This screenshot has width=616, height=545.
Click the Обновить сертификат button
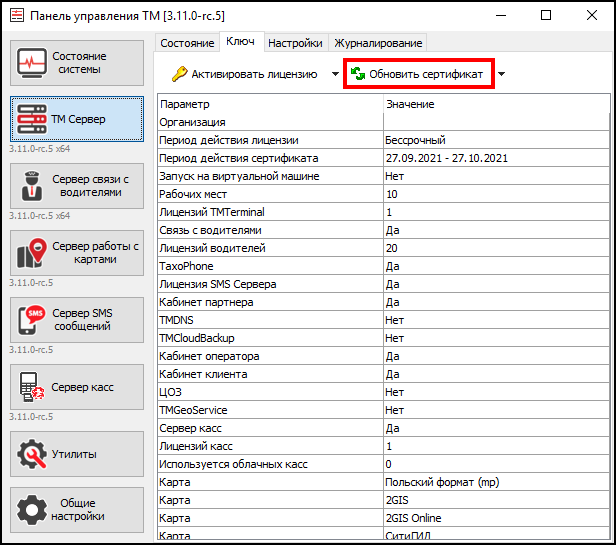tap(418, 74)
